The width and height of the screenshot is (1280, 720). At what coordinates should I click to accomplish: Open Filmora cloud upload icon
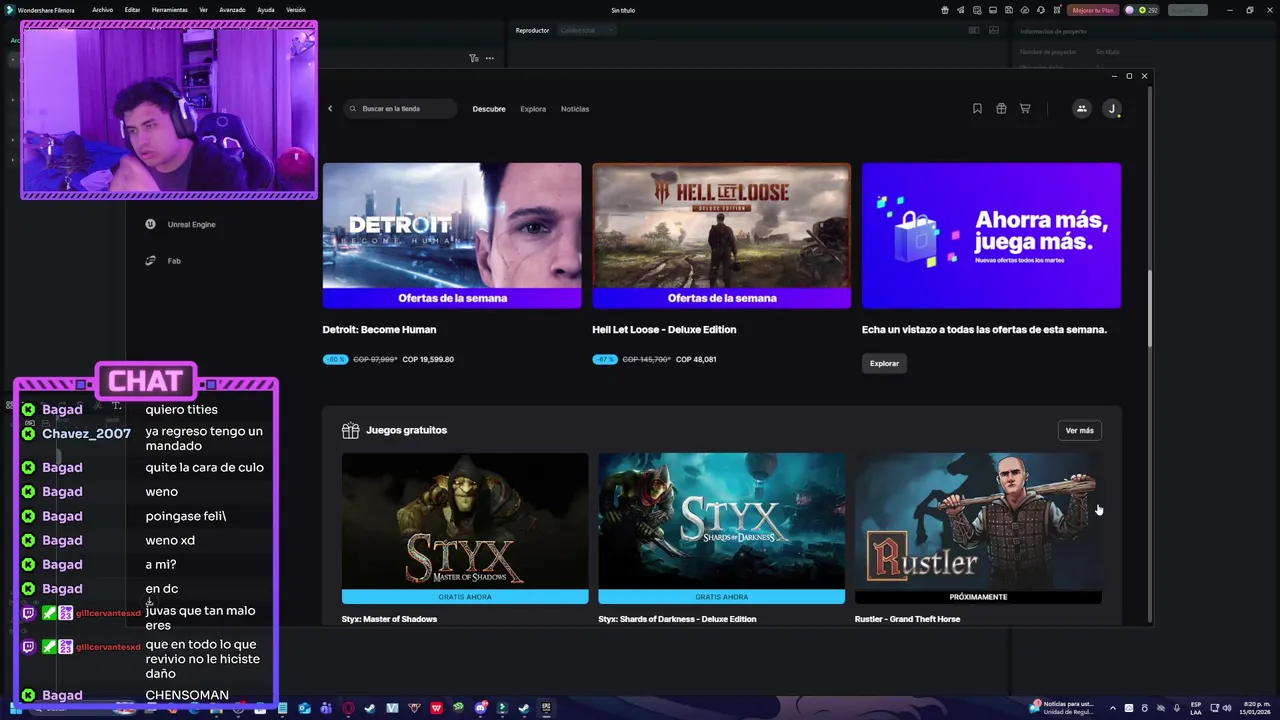point(1025,10)
